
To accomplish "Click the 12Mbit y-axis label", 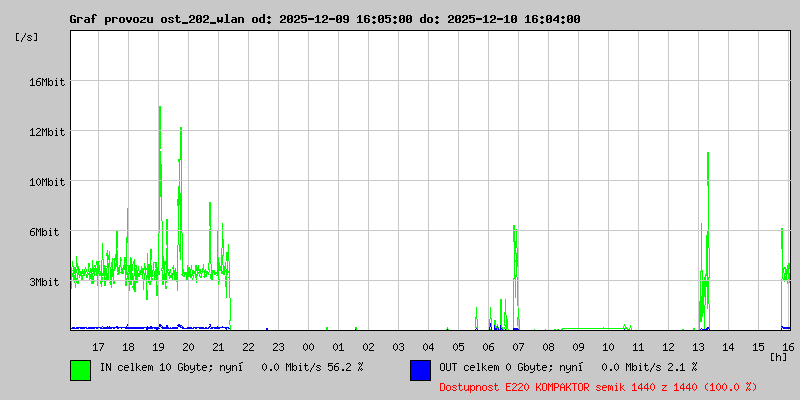I will 47,132.
